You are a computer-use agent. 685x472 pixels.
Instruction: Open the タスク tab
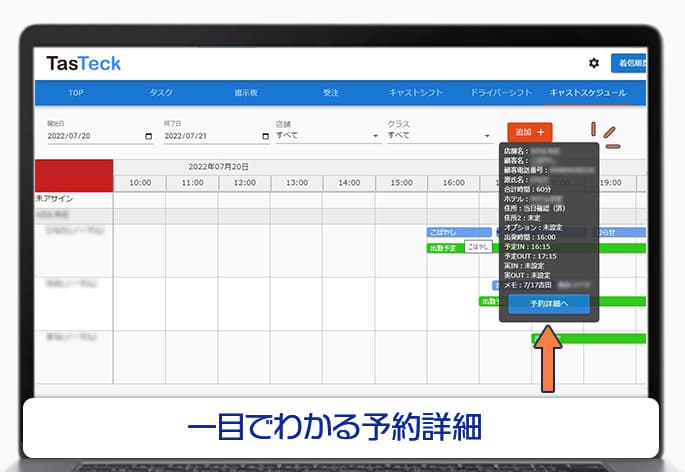pyautogui.click(x=160, y=93)
